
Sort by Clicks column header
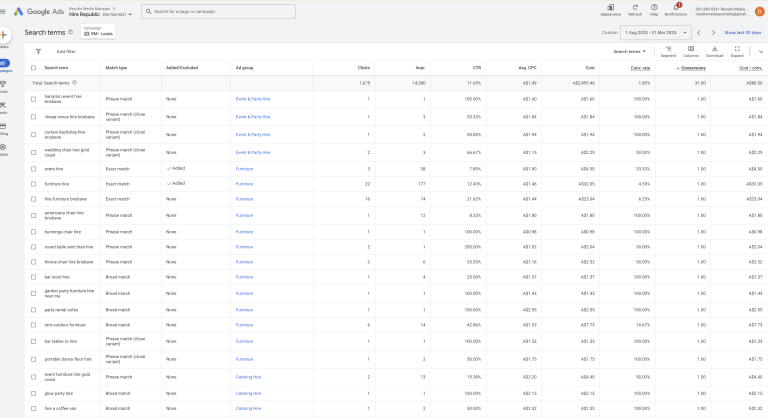pyautogui.click(x=363, y=68)
